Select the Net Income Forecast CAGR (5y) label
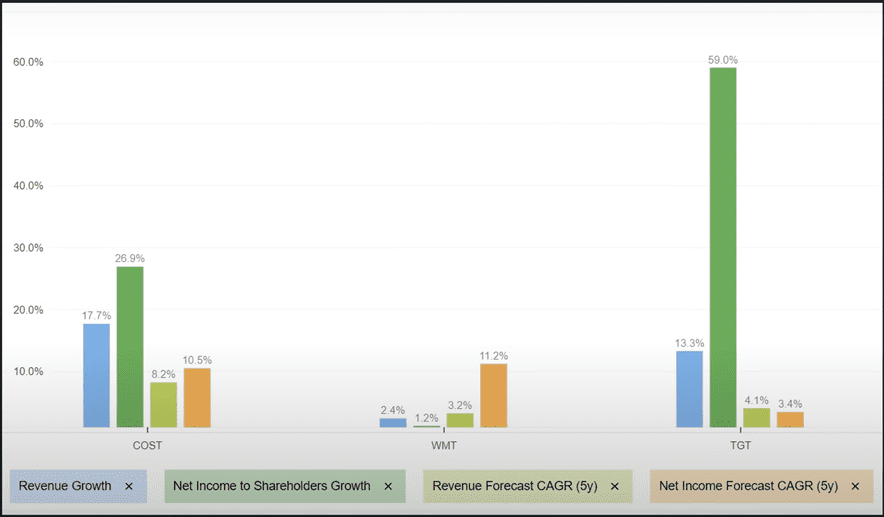Image resolution: width=884 pixels, height=517 pixels. 748,486
